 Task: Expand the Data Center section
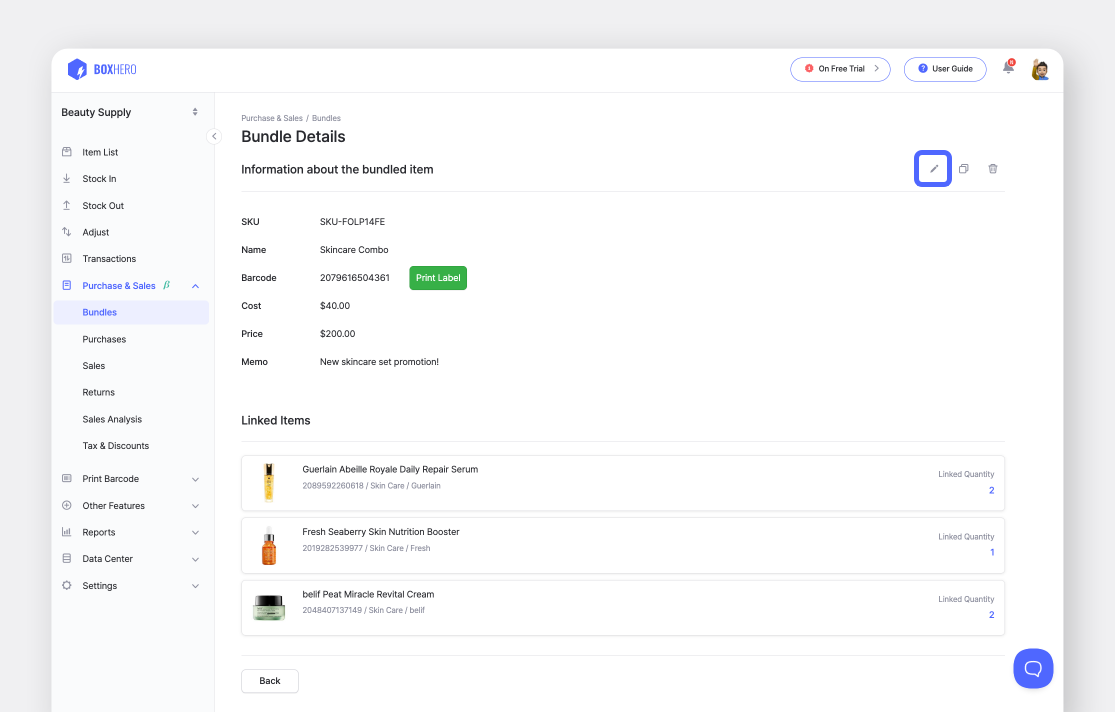196,558
